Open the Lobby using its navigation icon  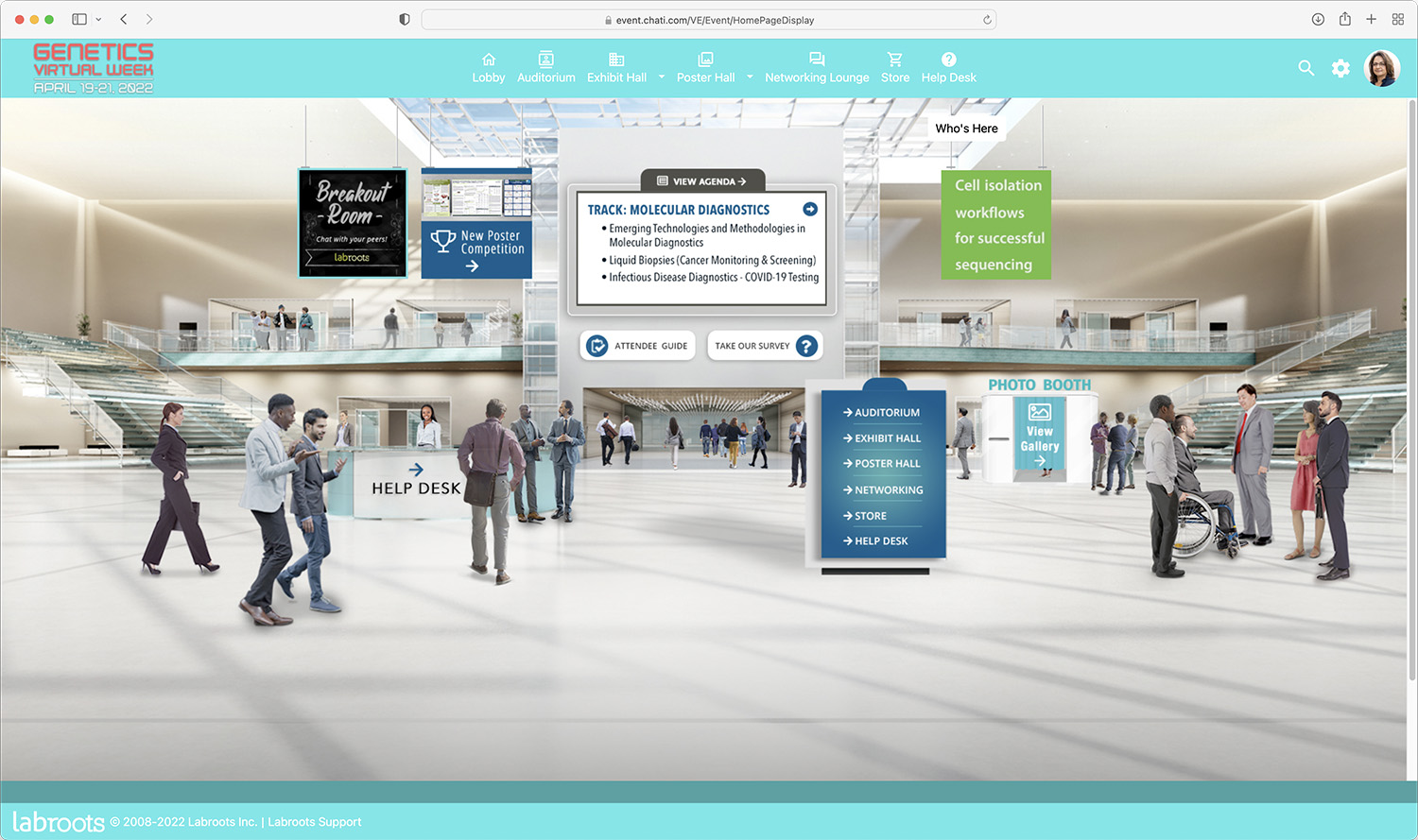point(488,60)
